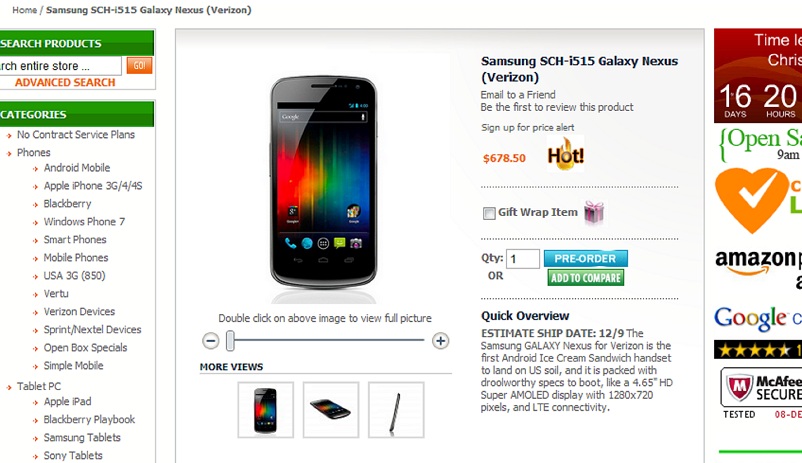This screenshot has height=463, width=802.
Task: Click the Hot! flame icon
Action: pos(565,154)
